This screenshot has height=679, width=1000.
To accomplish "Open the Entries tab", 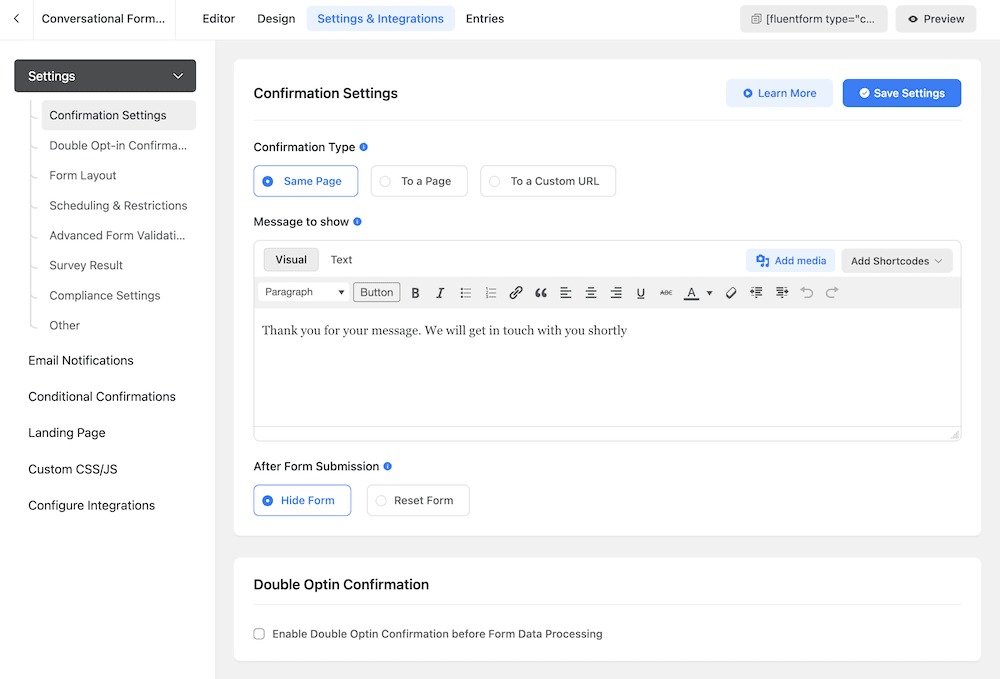I will pos(485,18).
